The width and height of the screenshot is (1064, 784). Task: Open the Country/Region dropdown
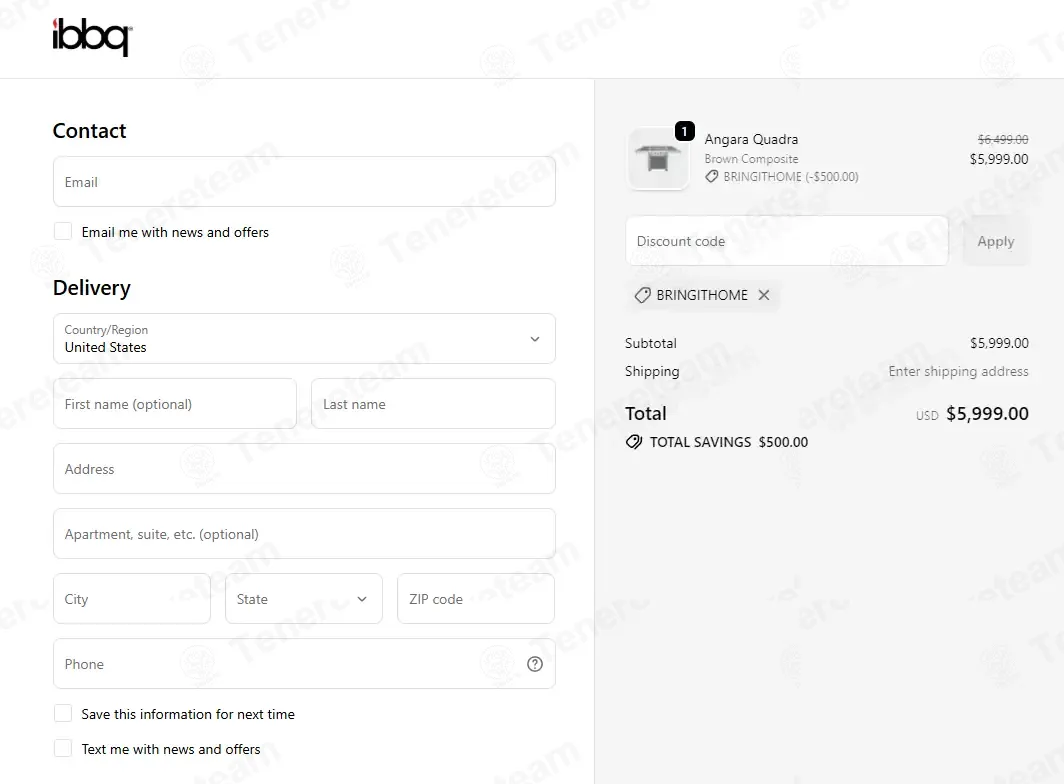pyautogui.click(x=304, y=339)
